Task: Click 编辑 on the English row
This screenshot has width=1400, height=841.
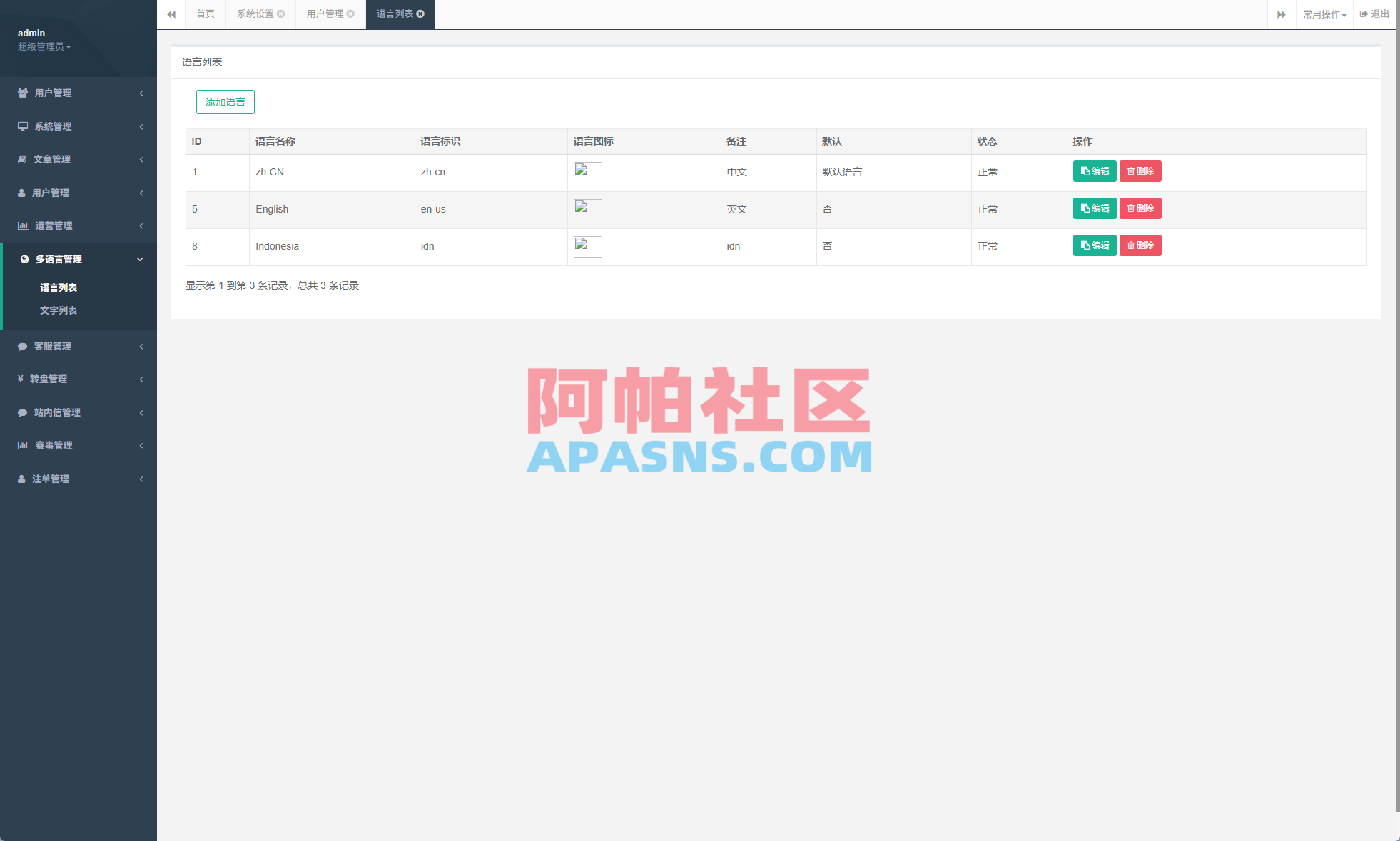Action: point(1095,208)
